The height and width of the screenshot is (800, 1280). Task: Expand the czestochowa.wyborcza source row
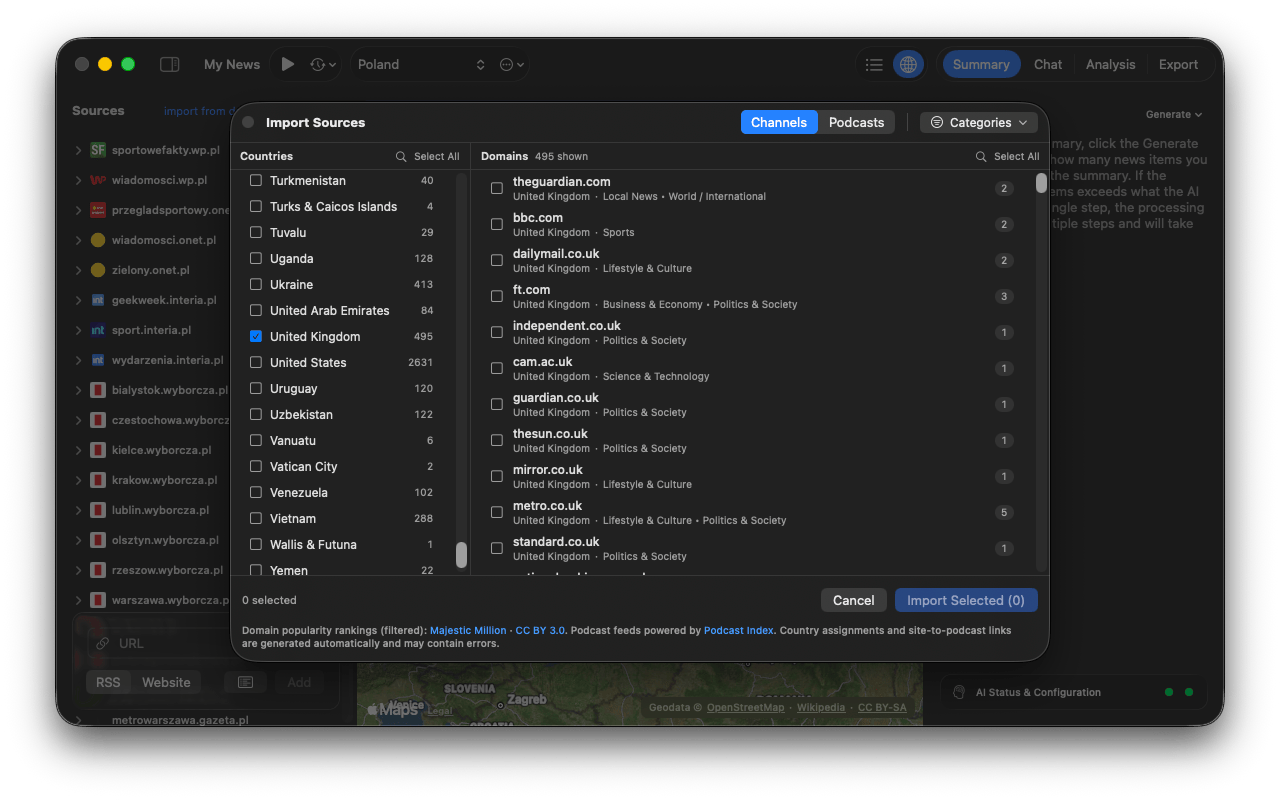click(x=78, y=421)
